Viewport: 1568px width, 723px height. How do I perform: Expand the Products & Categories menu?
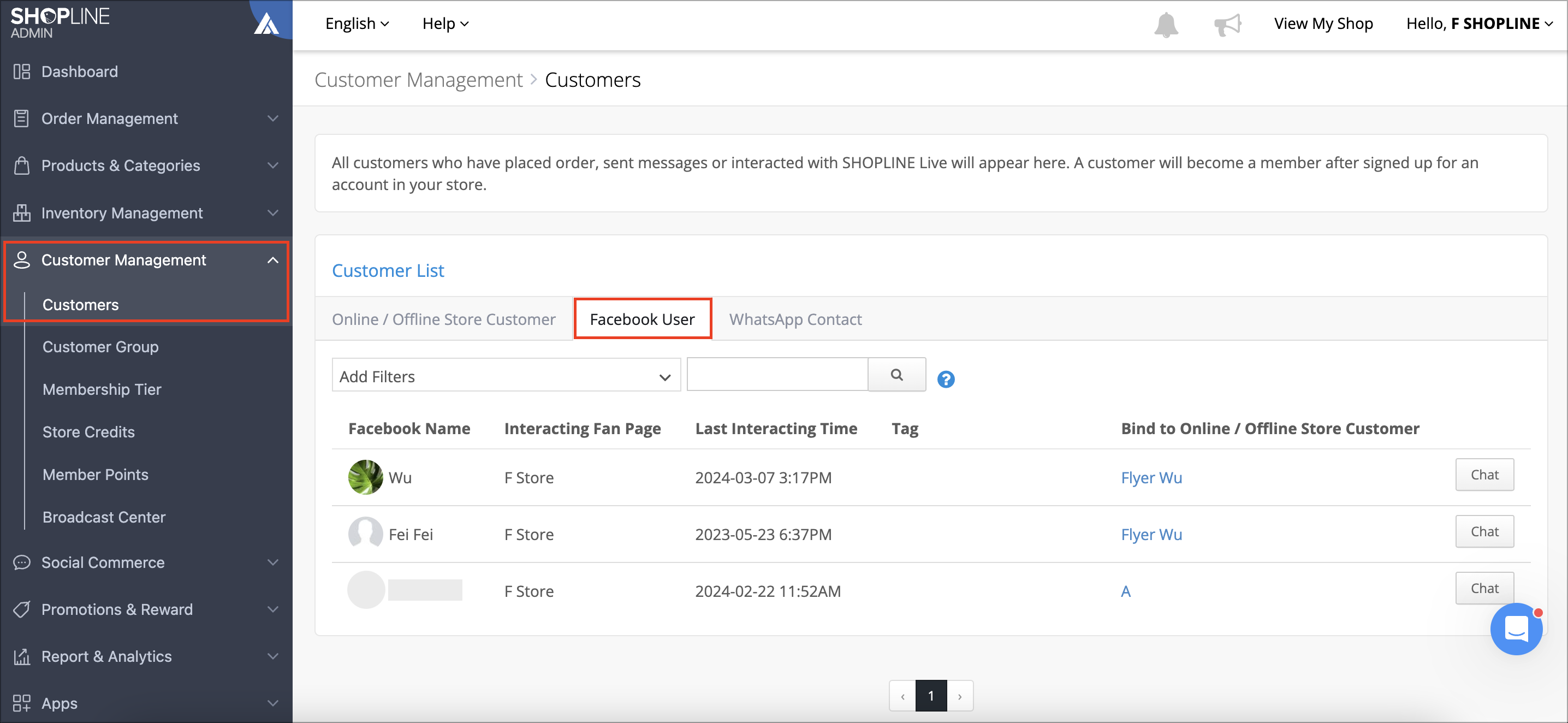pyautogui.click(x=274, y=165)
